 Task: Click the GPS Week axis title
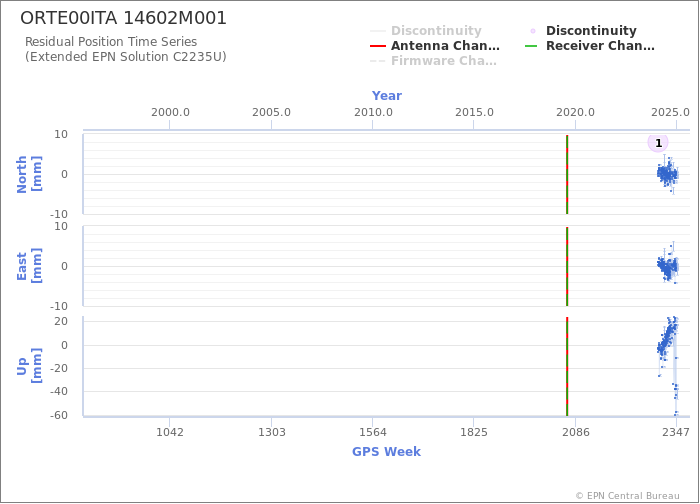pos(387,452)
